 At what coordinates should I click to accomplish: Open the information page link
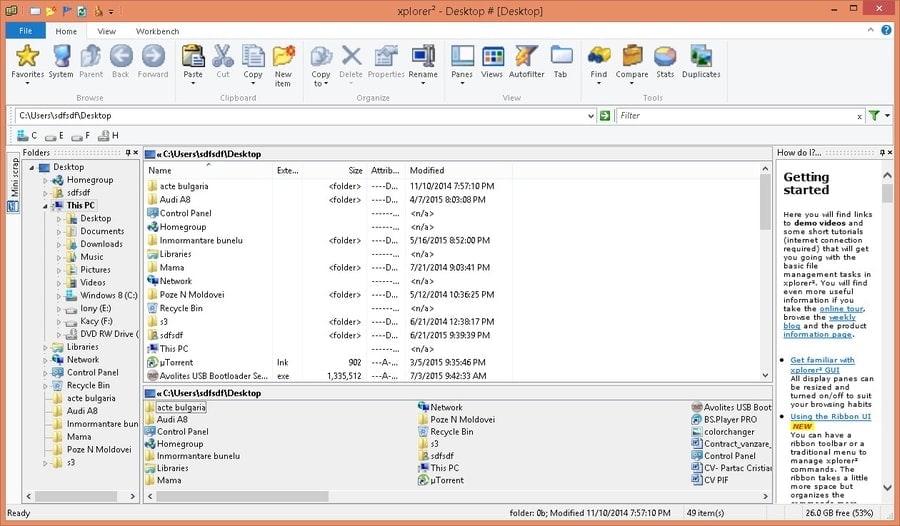[x=818, y=334]
